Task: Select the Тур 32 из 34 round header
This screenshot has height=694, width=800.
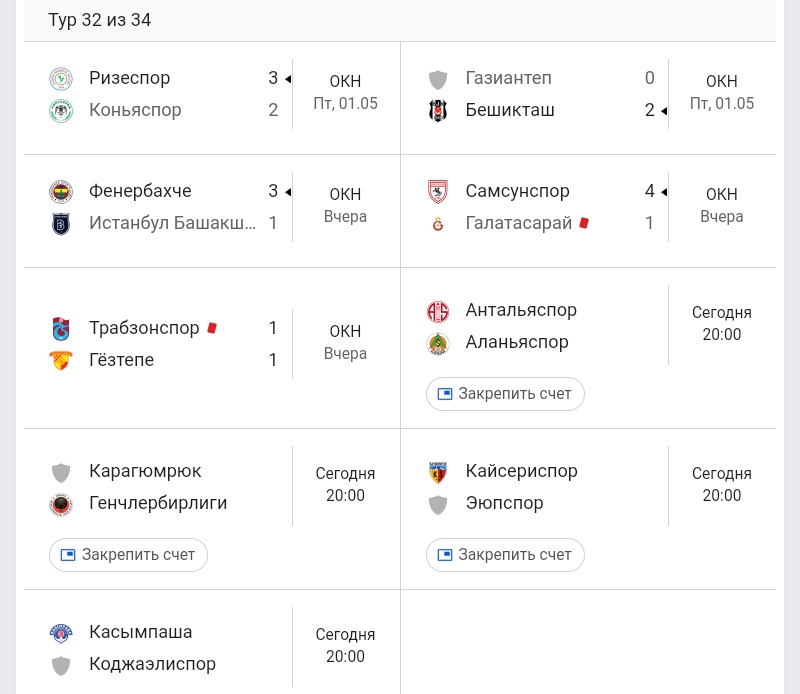Action: [99, 20]
